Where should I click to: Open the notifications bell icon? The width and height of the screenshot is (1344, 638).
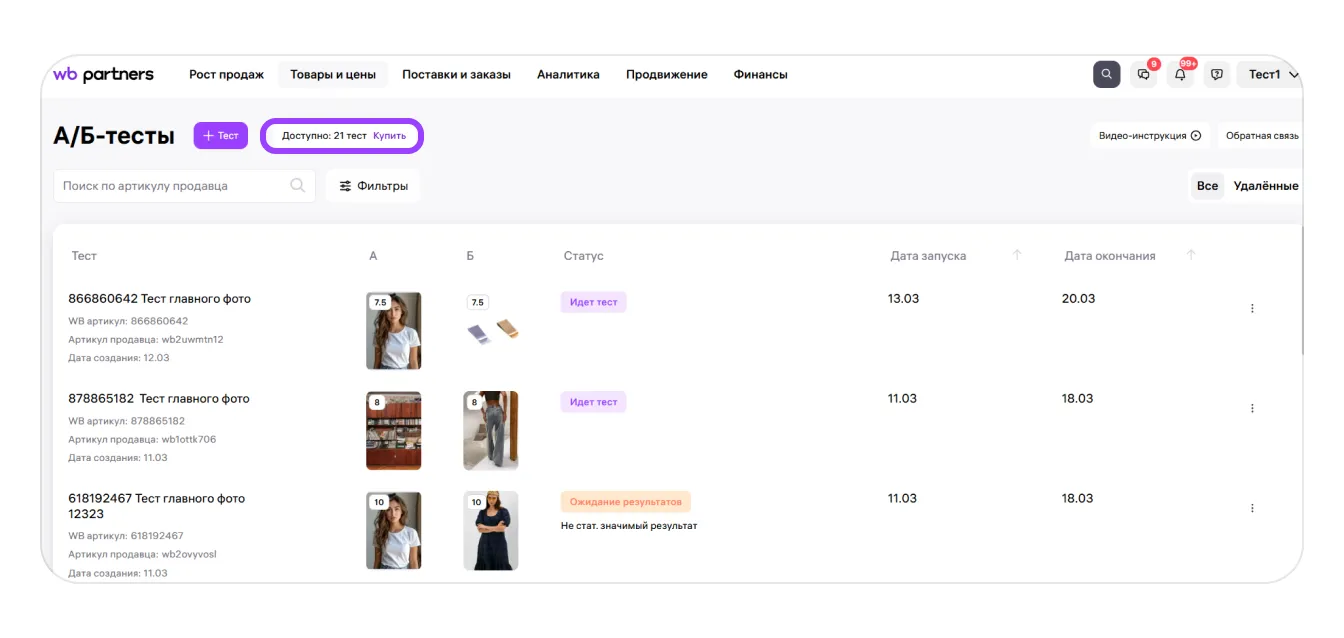pyautogui.click(x=1180, y=75)
